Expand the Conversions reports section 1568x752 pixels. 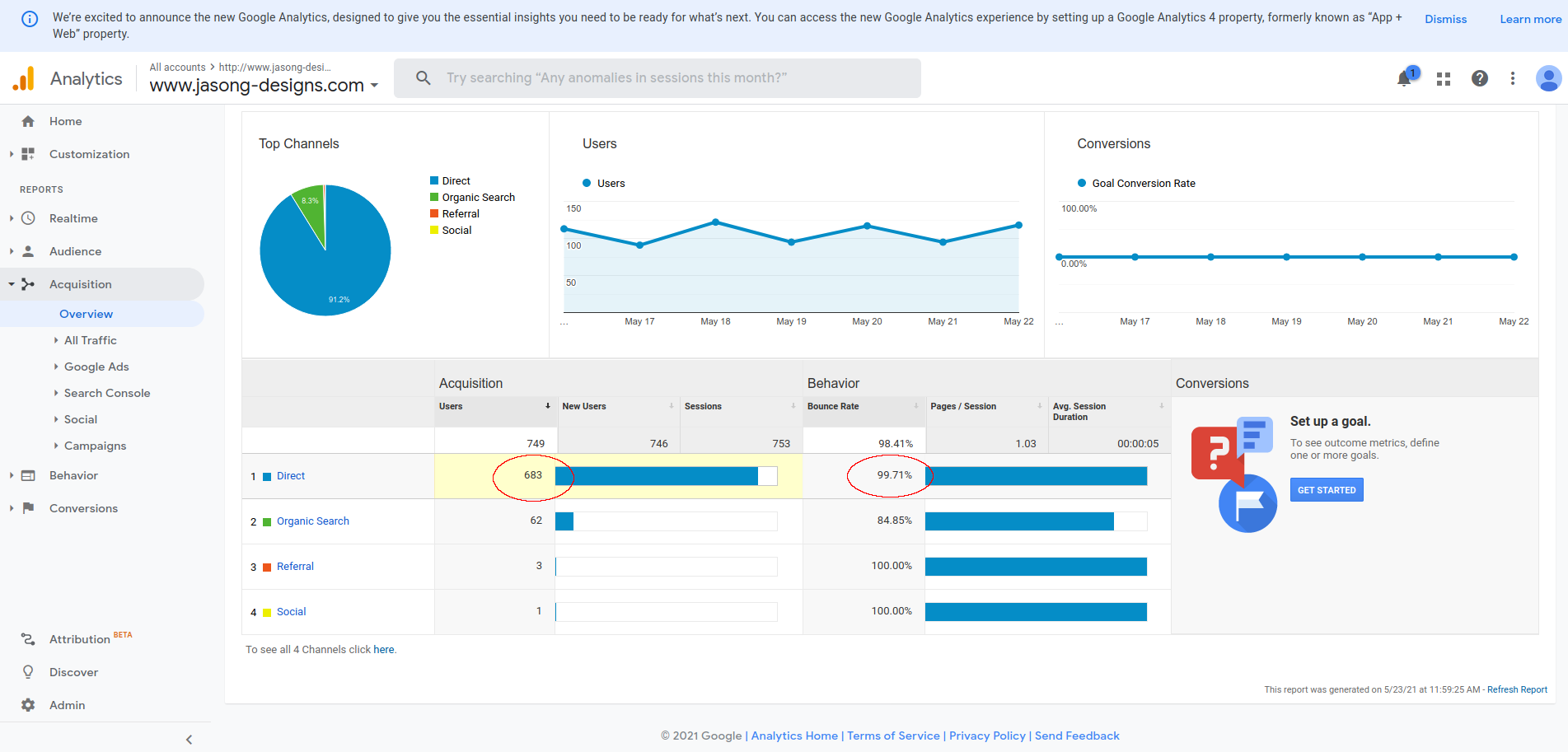(12, 508)
